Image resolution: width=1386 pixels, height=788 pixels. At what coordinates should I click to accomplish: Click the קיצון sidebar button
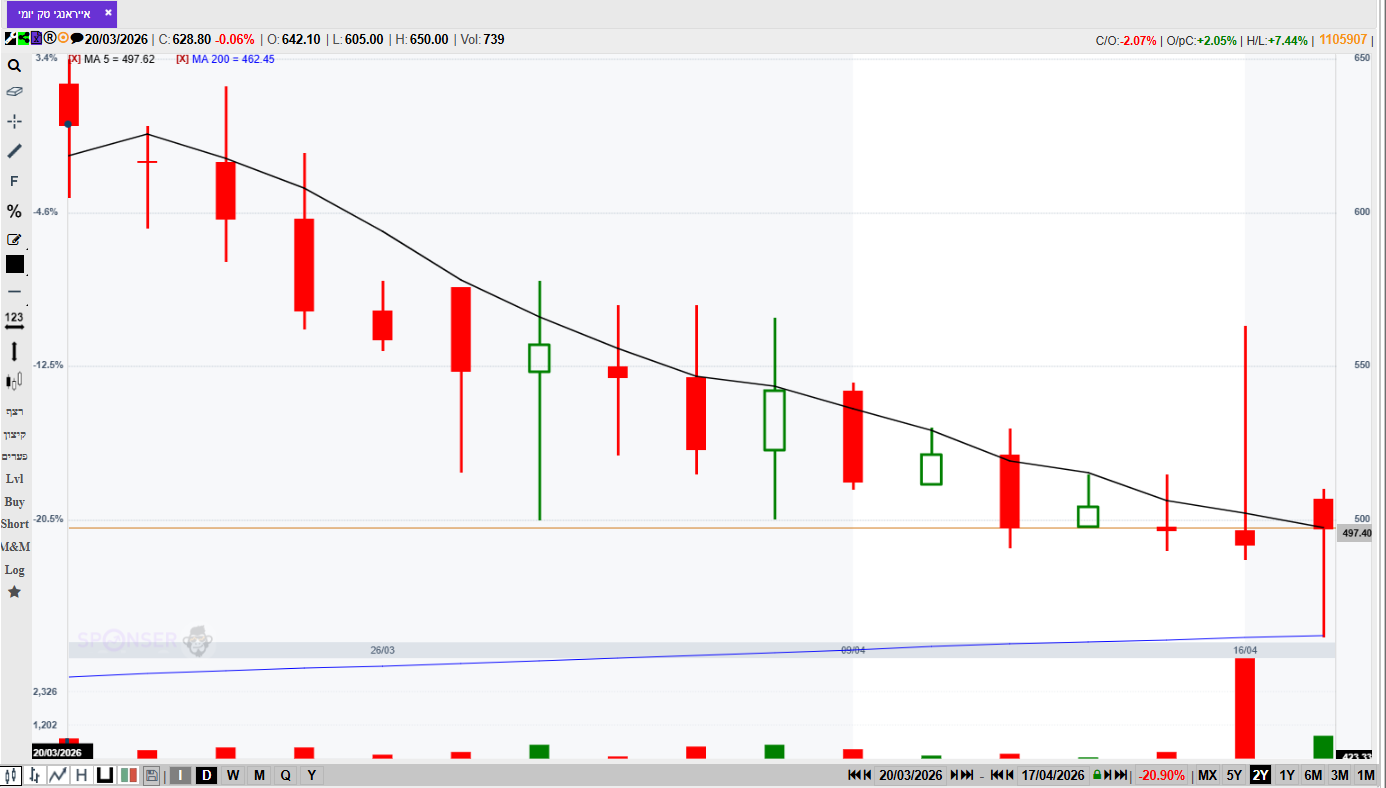(14, 434)
